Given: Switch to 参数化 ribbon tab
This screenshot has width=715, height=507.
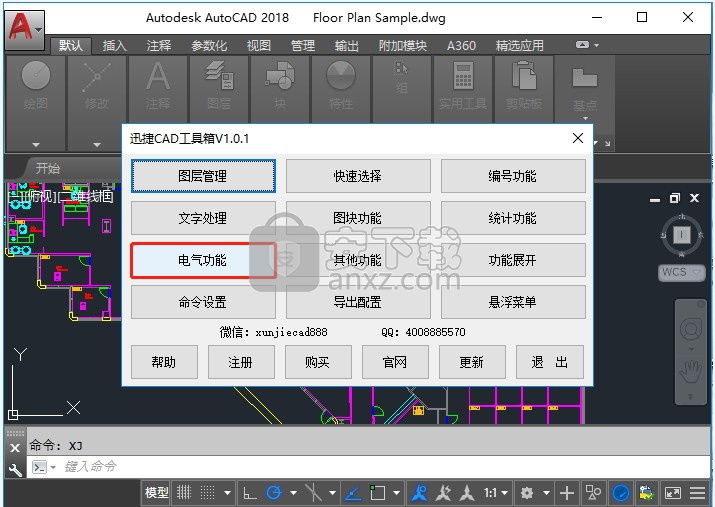Looking at the screenshot, I should click(209, 46).
